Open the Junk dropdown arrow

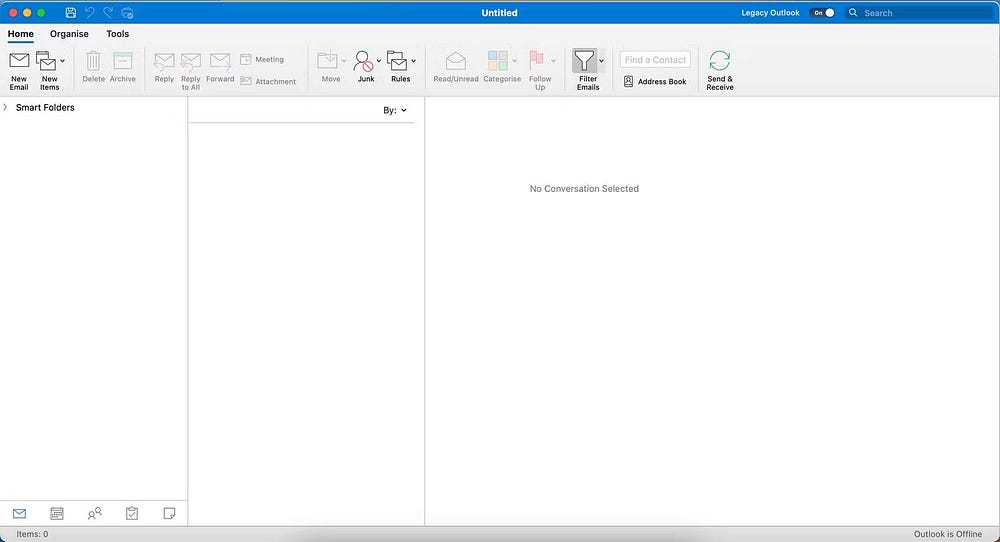(378, 61)
